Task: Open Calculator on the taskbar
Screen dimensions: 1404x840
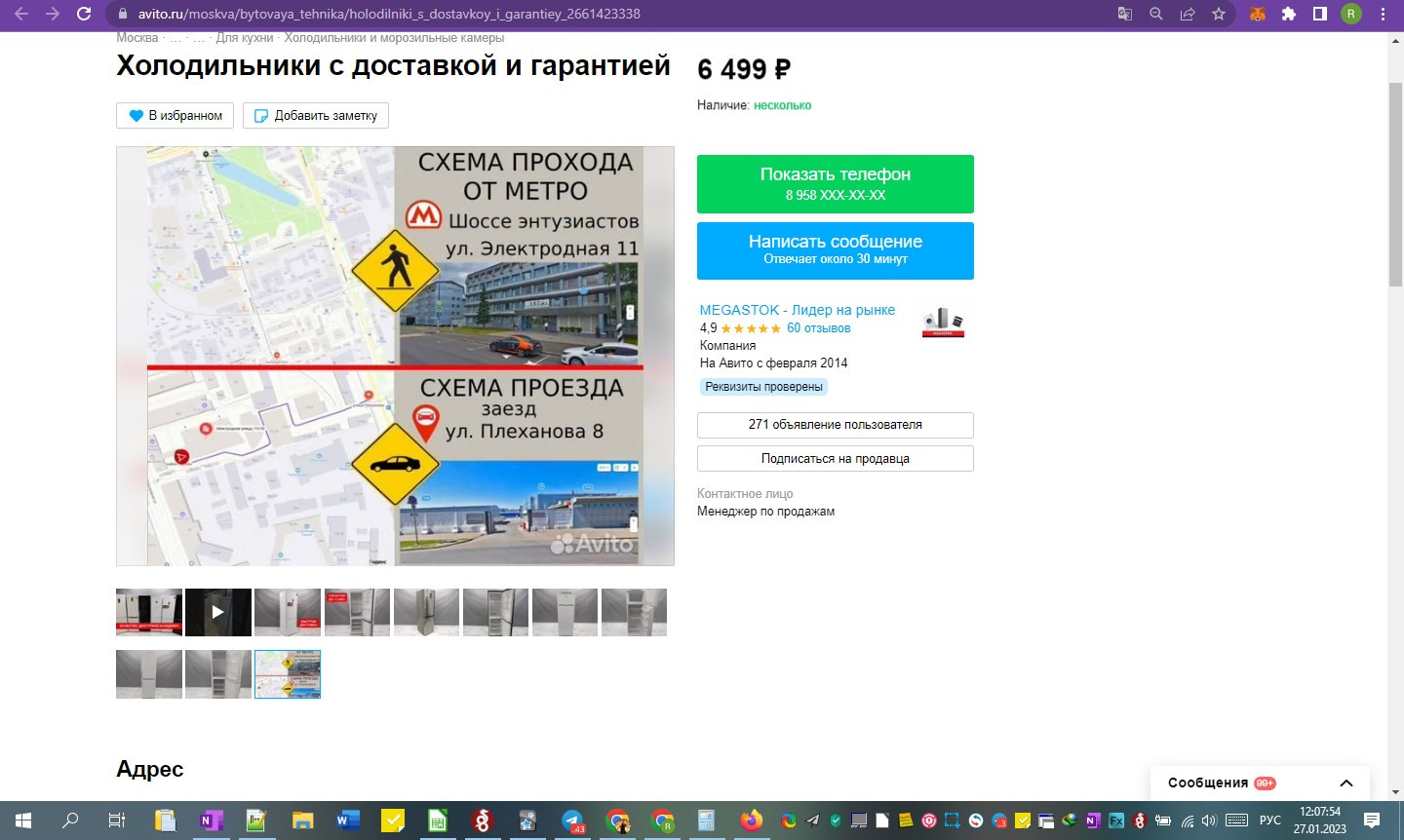Action: [707, 821]
